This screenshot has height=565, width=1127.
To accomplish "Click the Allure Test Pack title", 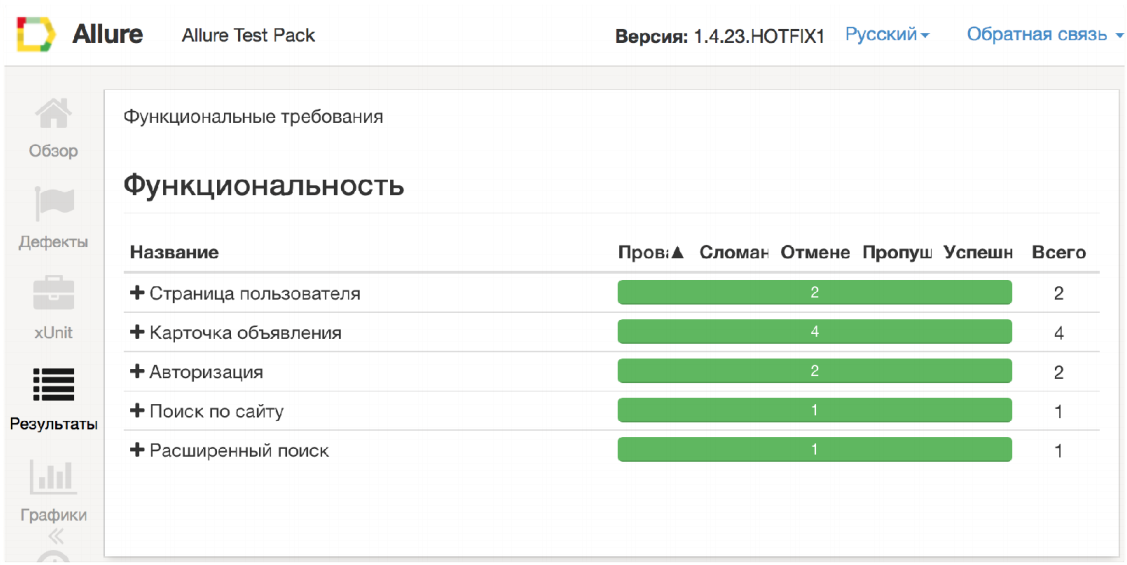I will 248,35.
